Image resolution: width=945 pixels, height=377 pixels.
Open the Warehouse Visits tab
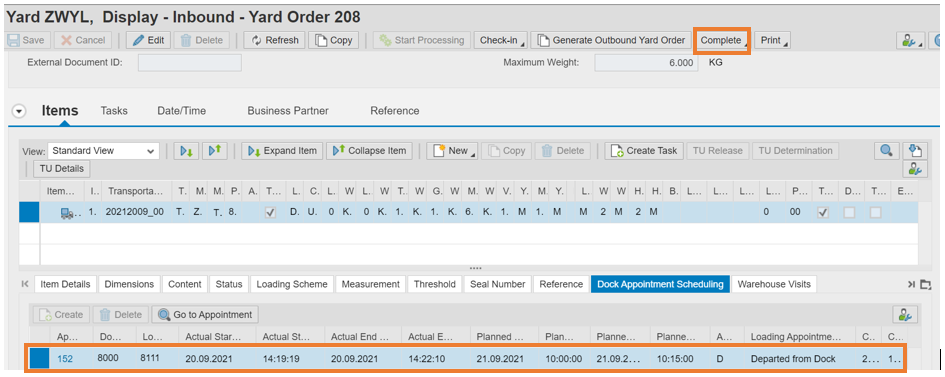click(x=774, y=284)
